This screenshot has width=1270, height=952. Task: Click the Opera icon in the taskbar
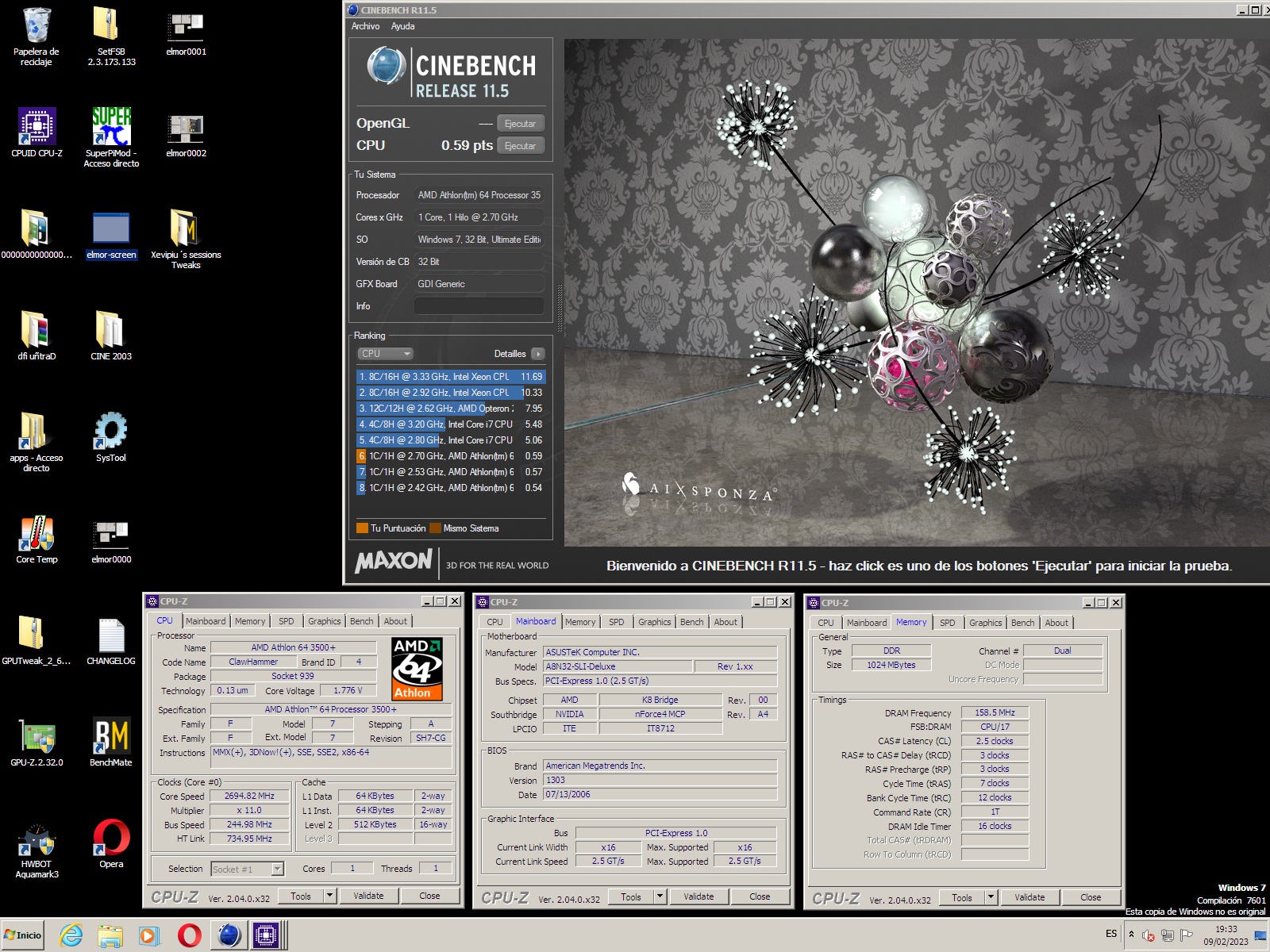(x=189, y=935)
